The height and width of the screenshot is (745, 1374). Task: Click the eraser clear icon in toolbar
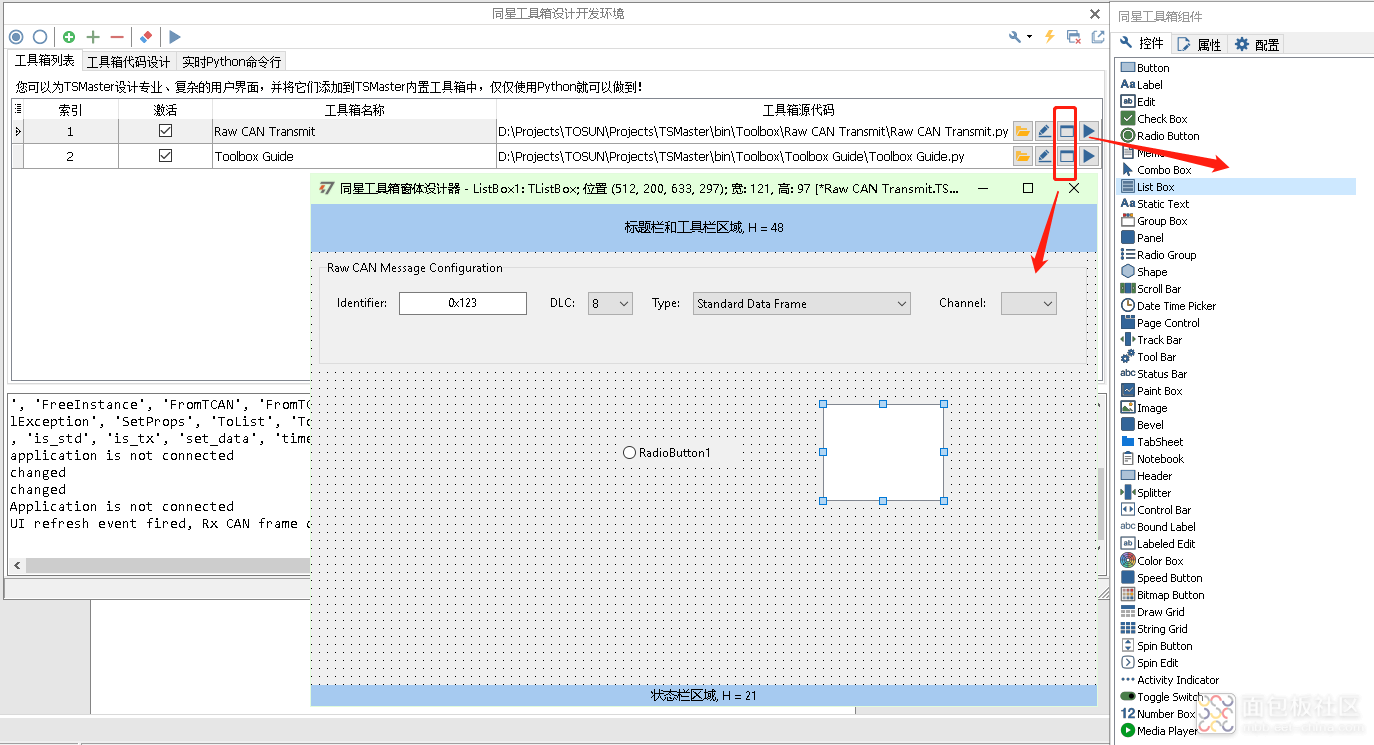(146, 37)
